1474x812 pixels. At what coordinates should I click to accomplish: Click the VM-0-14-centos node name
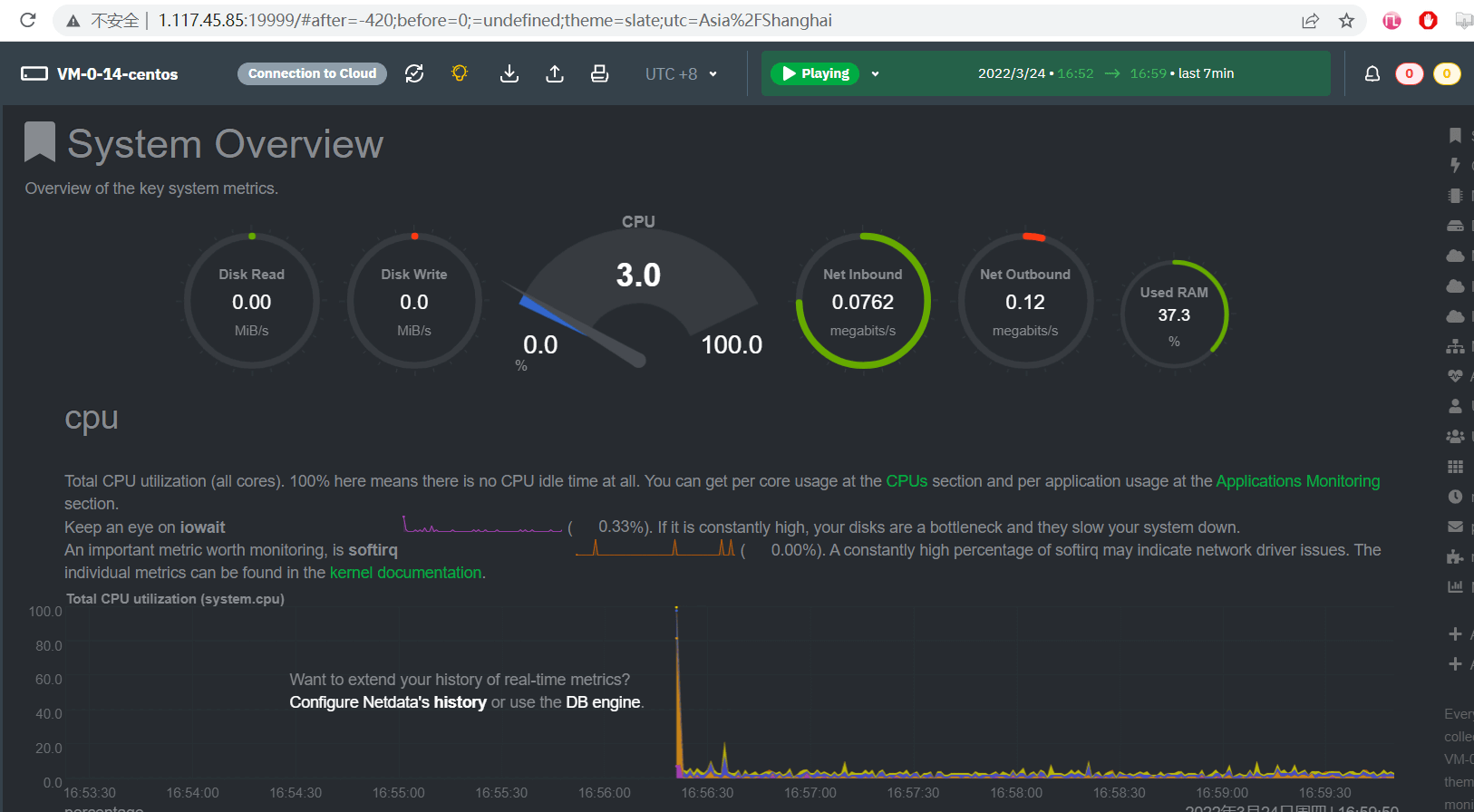click(x=117, y=74)
